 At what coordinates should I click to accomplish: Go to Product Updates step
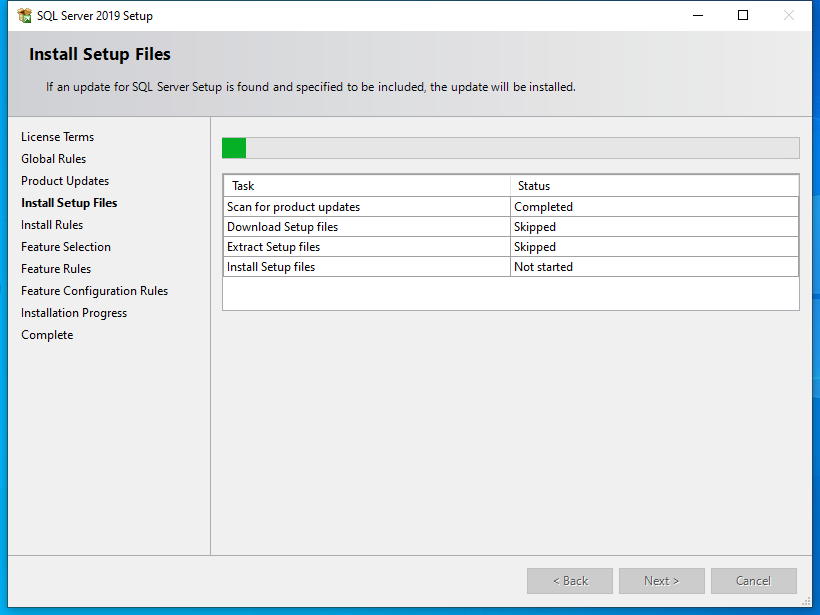coord(65,181)
